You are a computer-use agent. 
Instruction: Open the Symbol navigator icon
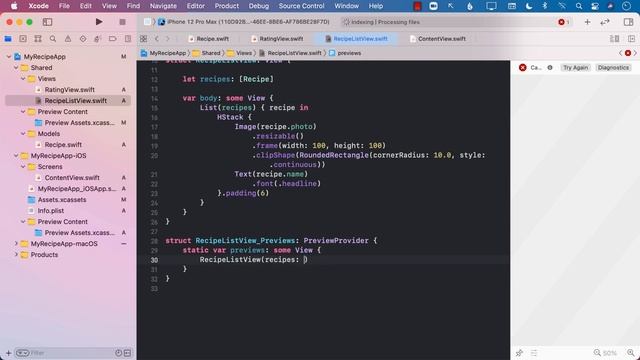[x=38, y=39]
